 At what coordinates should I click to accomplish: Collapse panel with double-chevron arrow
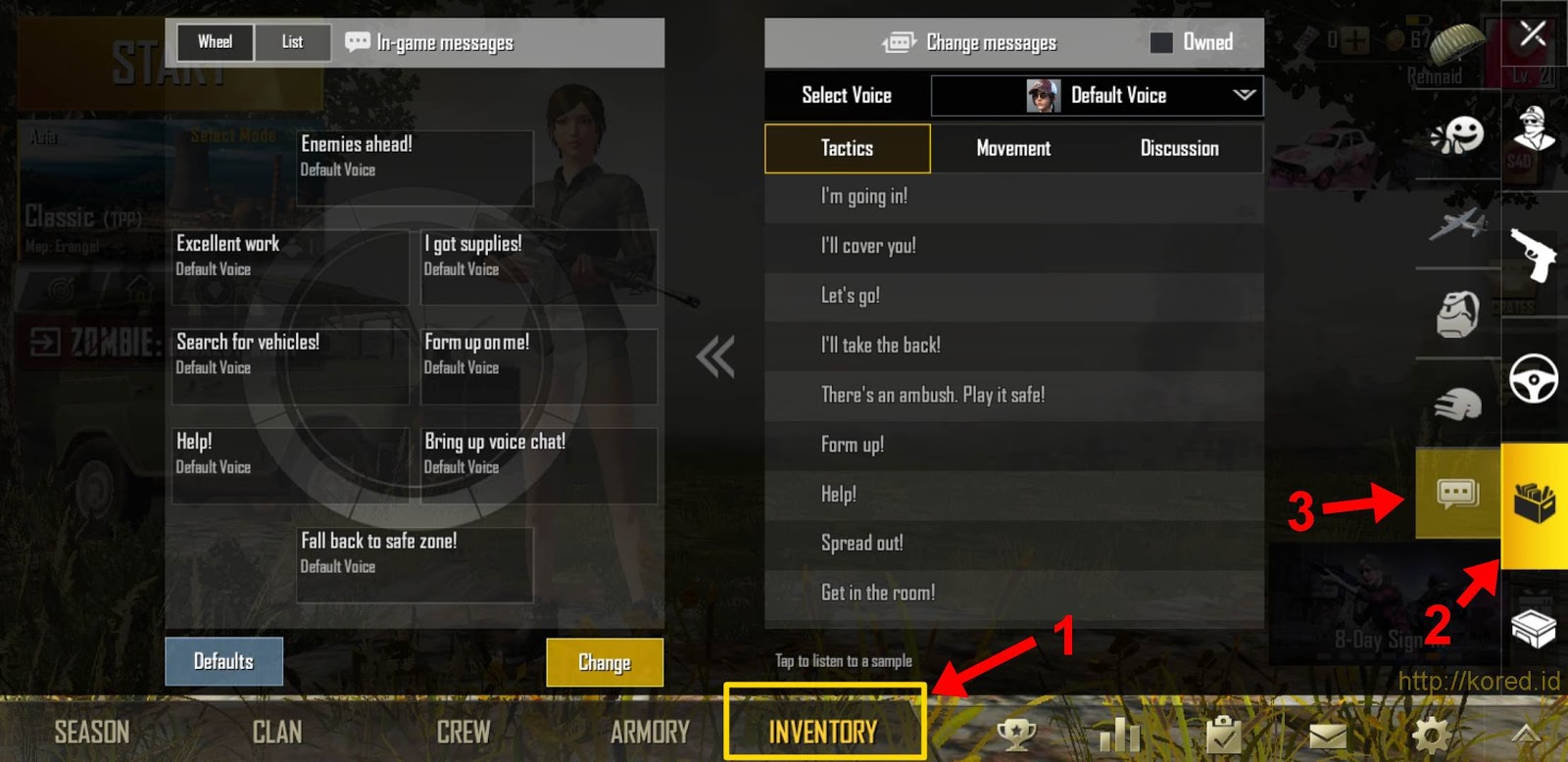[715, 357]
